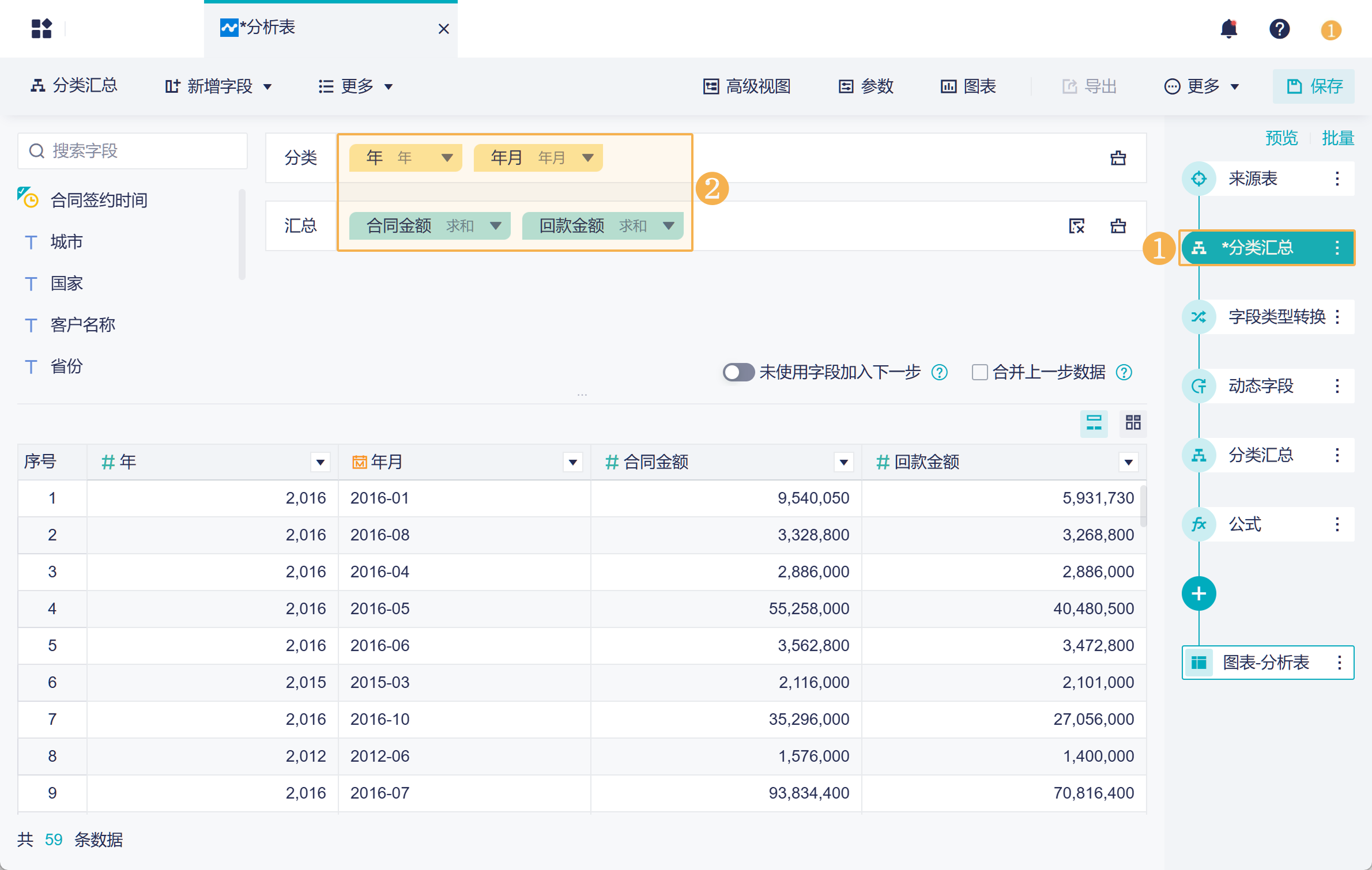Click help icon beside 未使用字段加入下一步
1372x870 pixels.
click(x=939, y=373)
